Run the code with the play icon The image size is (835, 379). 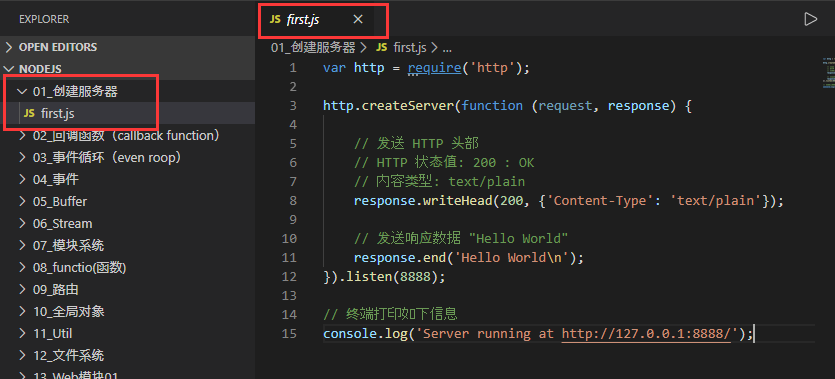coord(810,19)
